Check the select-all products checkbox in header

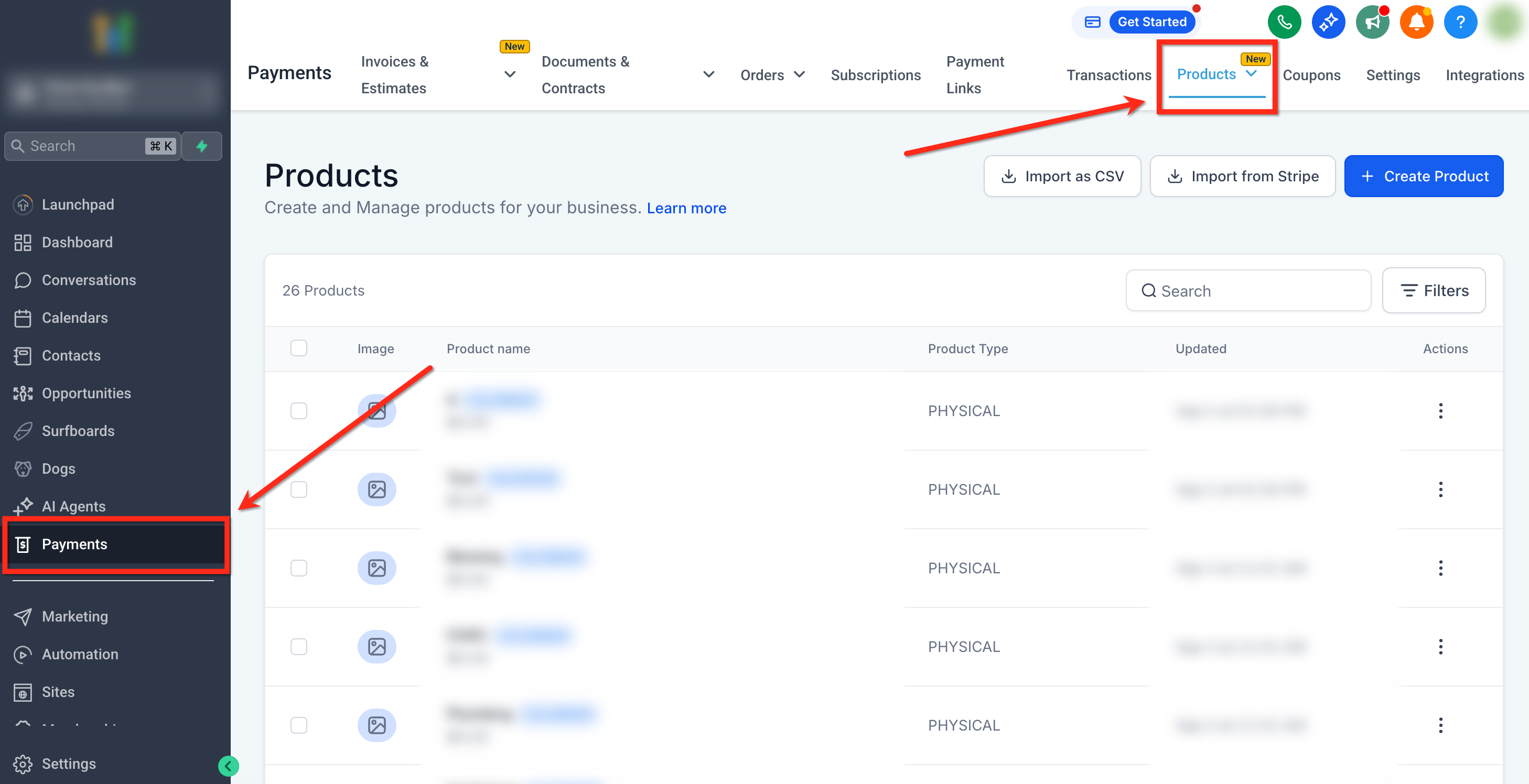[x=298, y=348]
